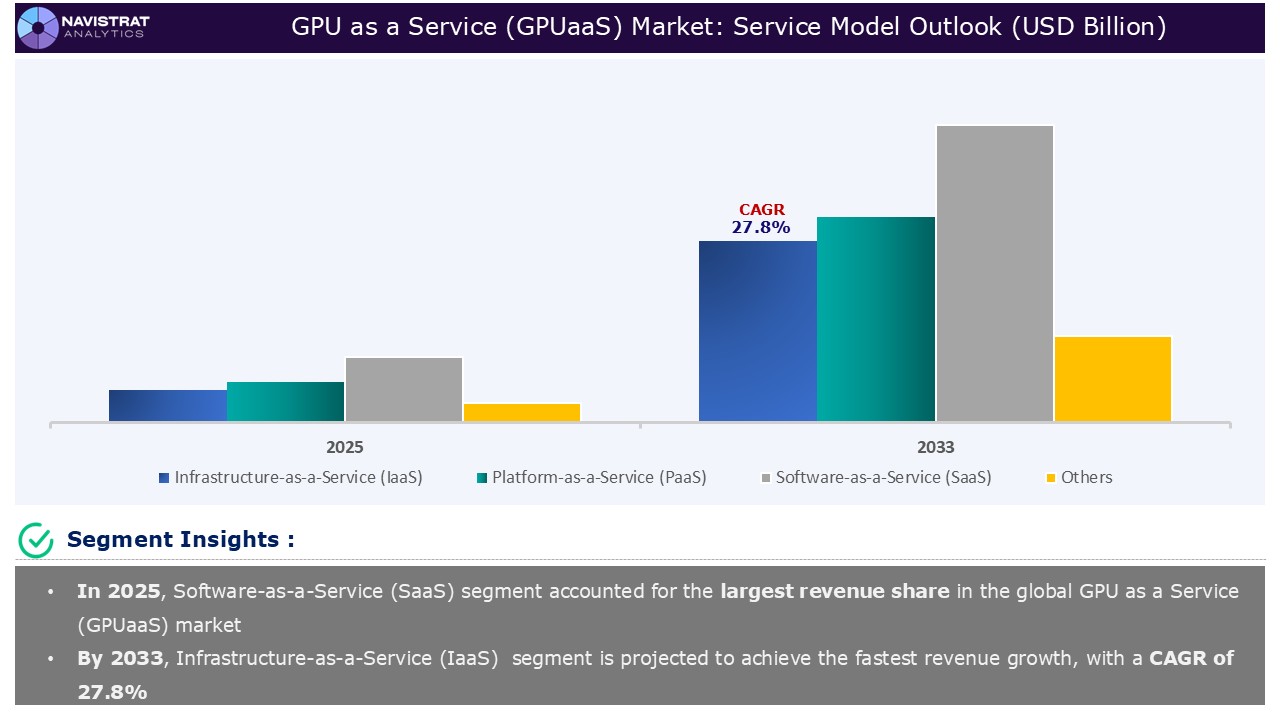
Task: Select the PaaS teal legend swatch
Action: (x=482, y=478)
